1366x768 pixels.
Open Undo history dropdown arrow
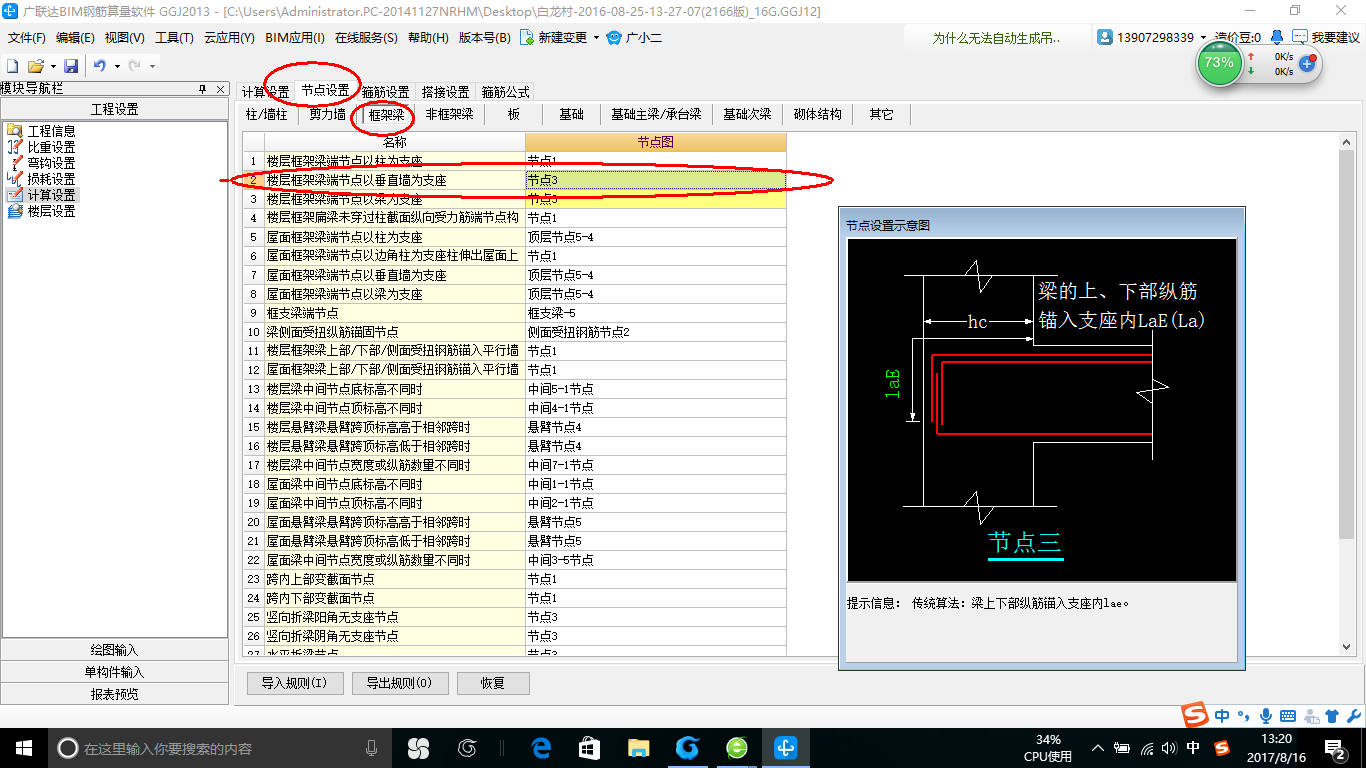[116, 65]
